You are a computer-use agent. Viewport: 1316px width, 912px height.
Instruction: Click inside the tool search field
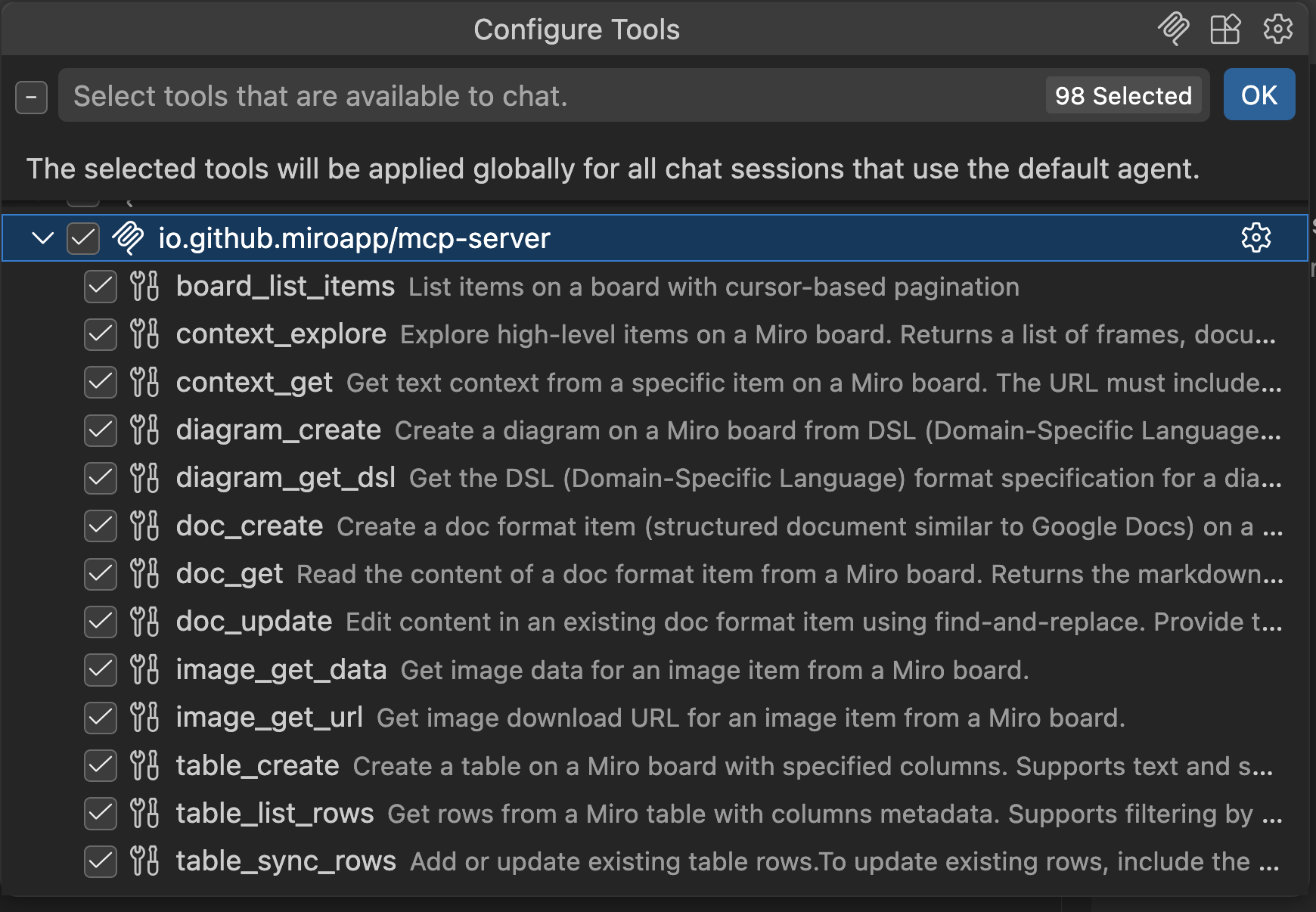click(x=454, y=95)
